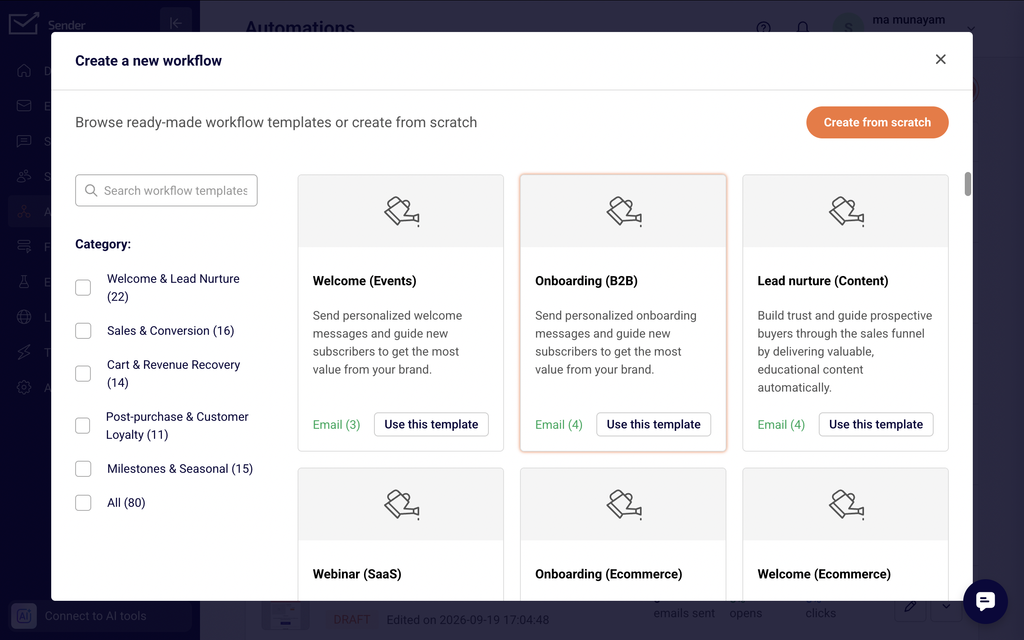Open Onboarding (Ecommerce) template title
This screenshot has height=640, width=1024.
(x=609, y=574)
